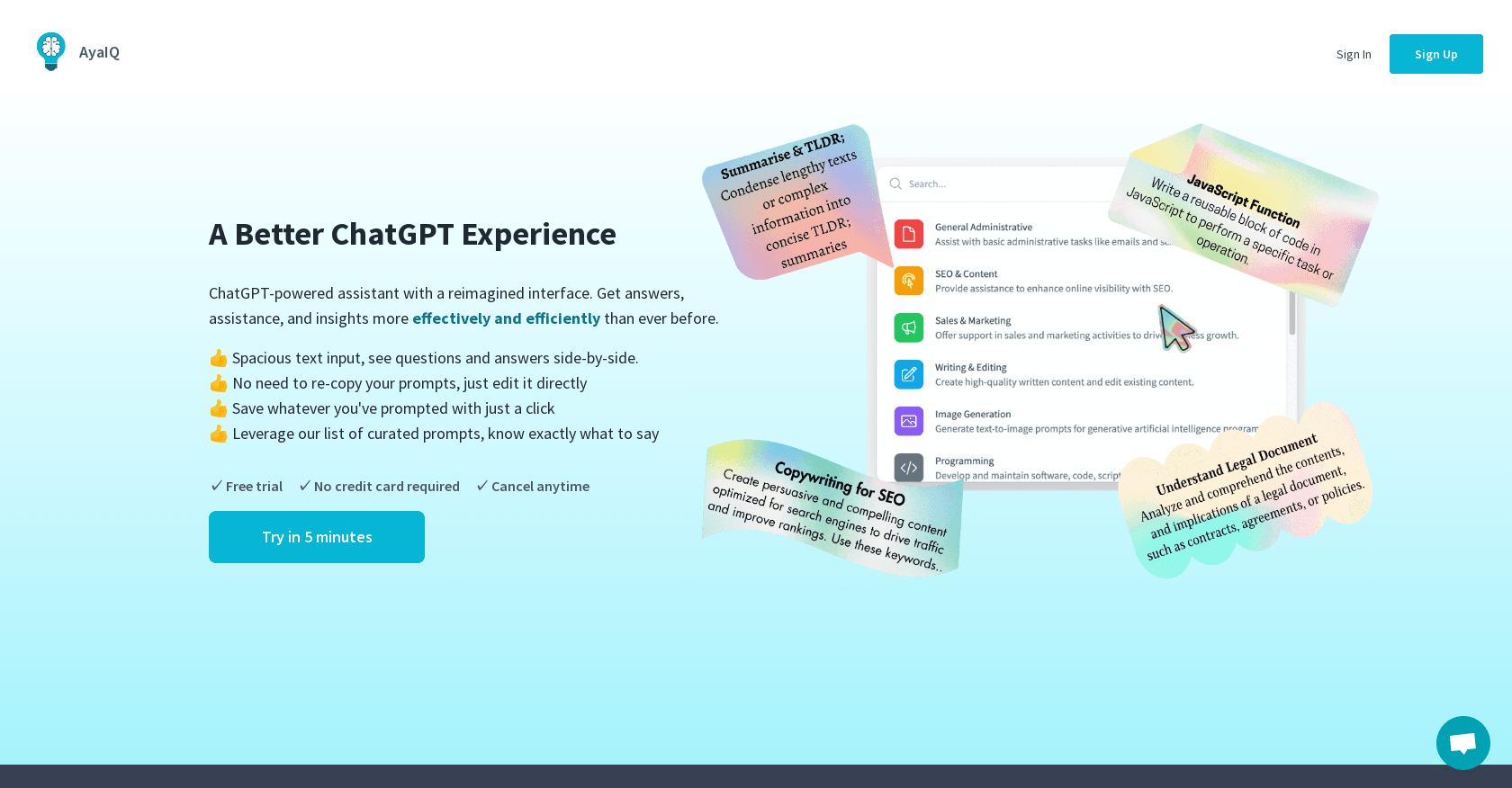Click the 'Image Generation' row title
The width and height of the screenshot is (1512, 788).
click(x=973, y=415)
